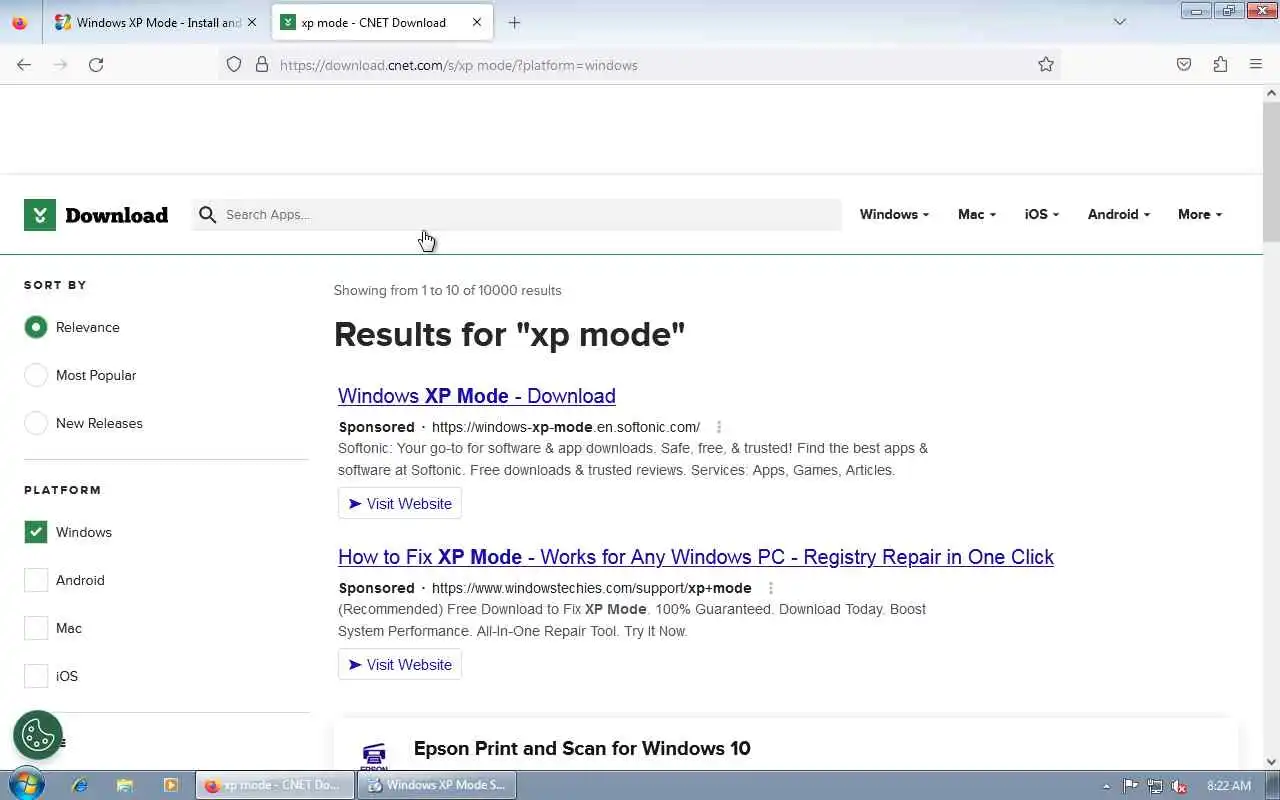Screen dimensions: 1280x800
Task: Launch Internet Explorer from the taskbar
Action: (79, 786)
